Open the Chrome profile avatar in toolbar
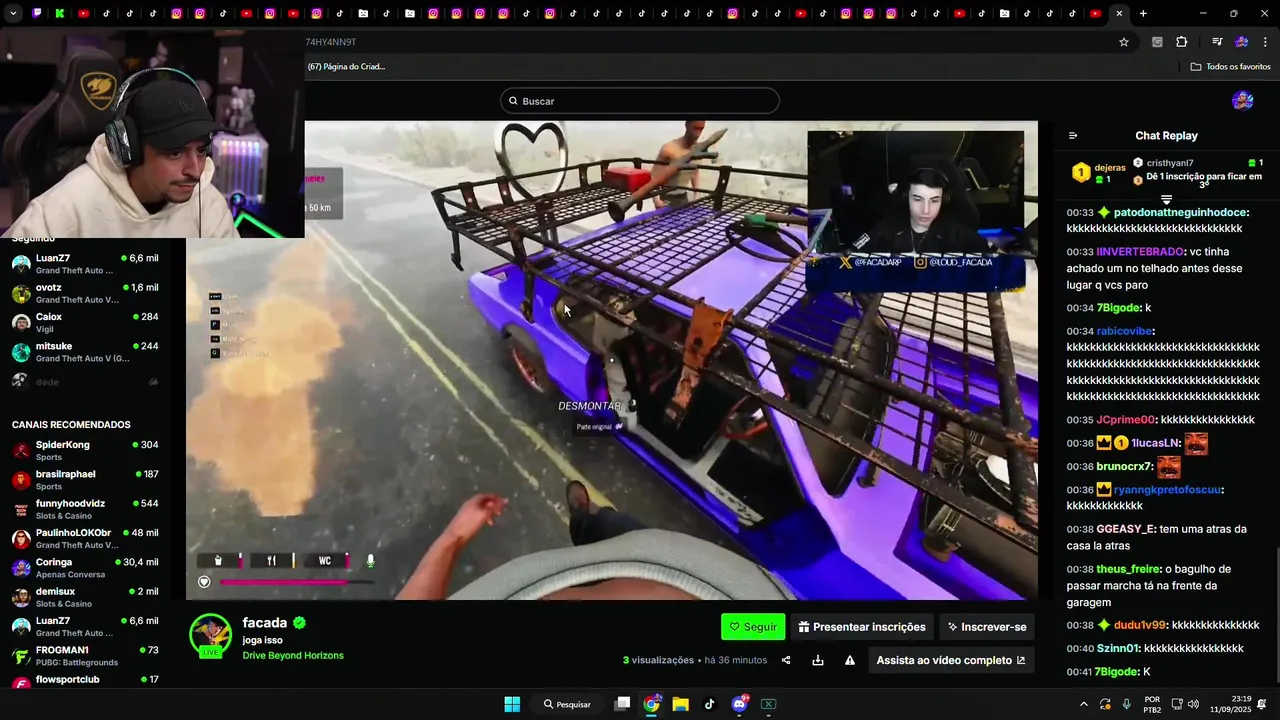Screen dimensions: 1280x720 point(1242,42)
